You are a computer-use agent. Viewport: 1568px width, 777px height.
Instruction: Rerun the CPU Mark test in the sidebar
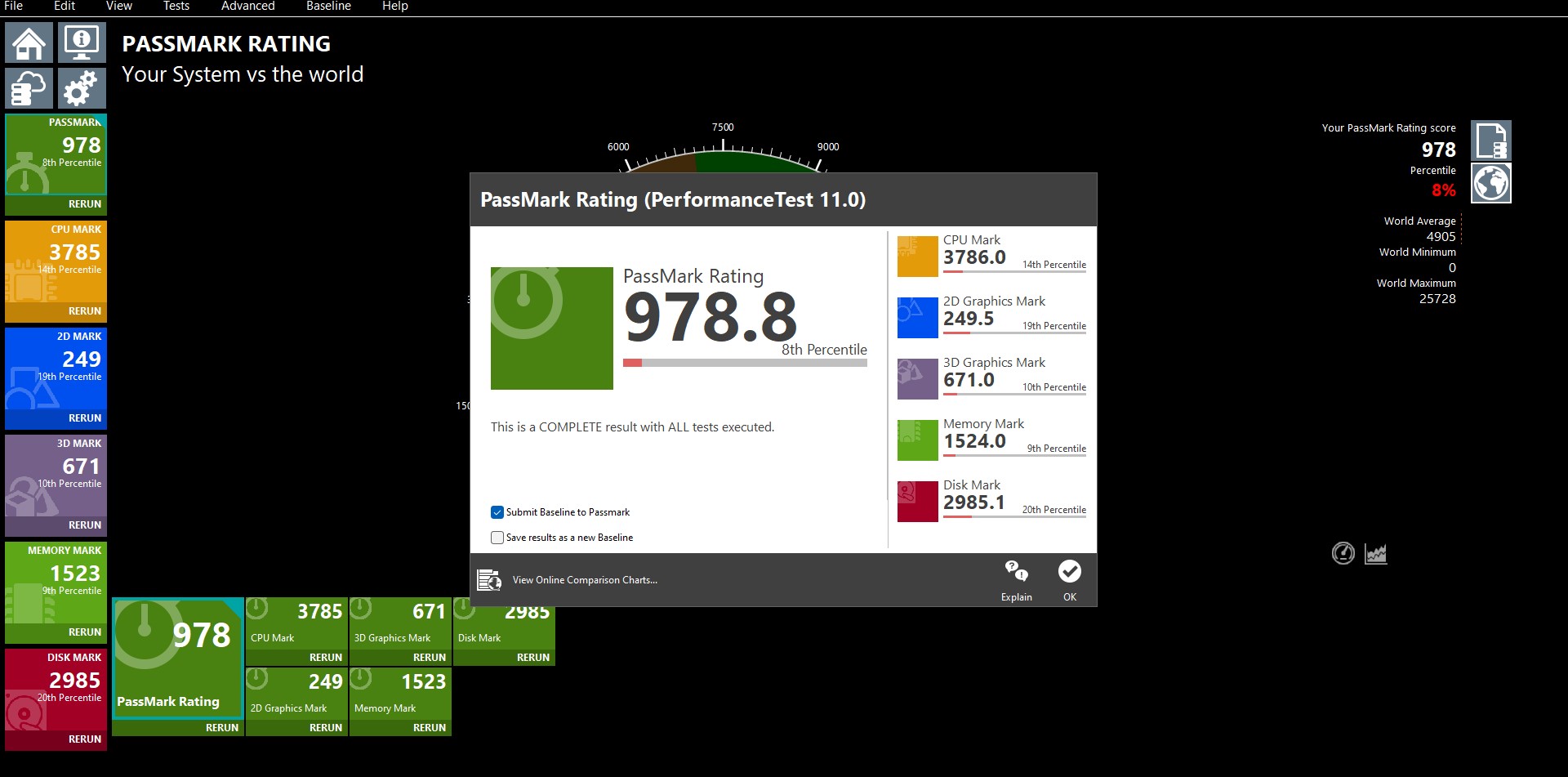pyautogui.click(x=85, y=311)
